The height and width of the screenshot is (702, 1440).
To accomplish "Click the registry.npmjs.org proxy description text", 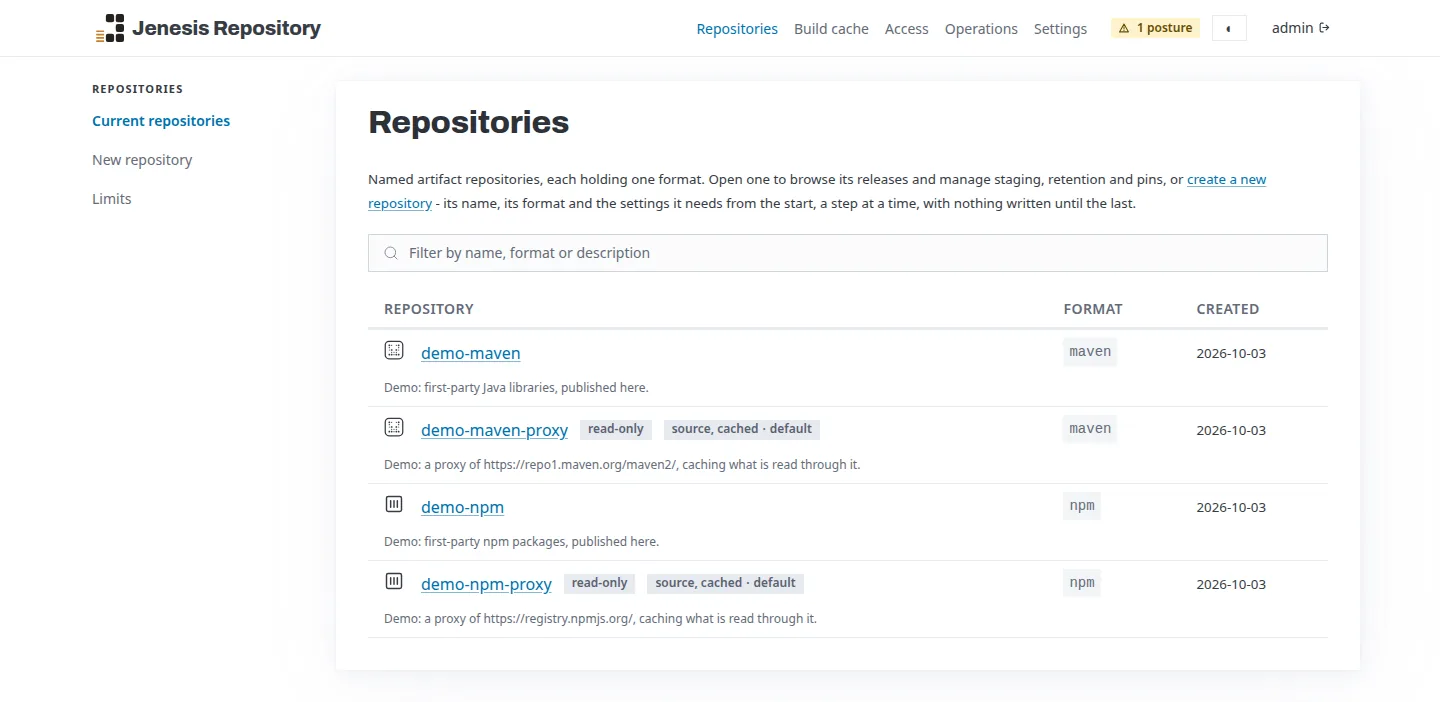I will pos(600,619).
